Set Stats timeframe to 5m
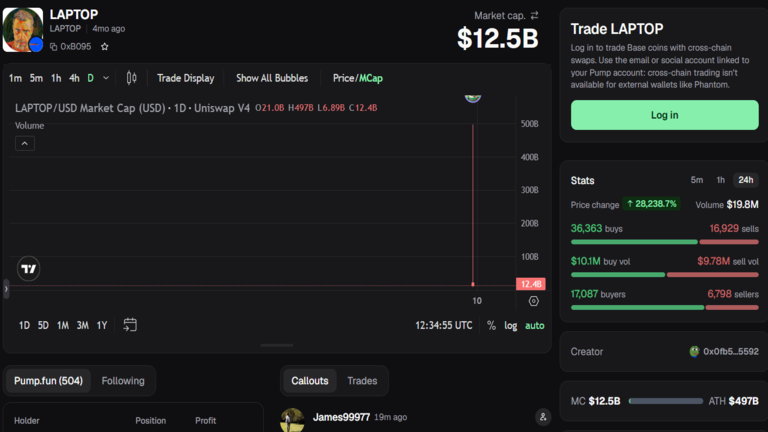Viewport: 768px width, 432px height. (696, 180)
